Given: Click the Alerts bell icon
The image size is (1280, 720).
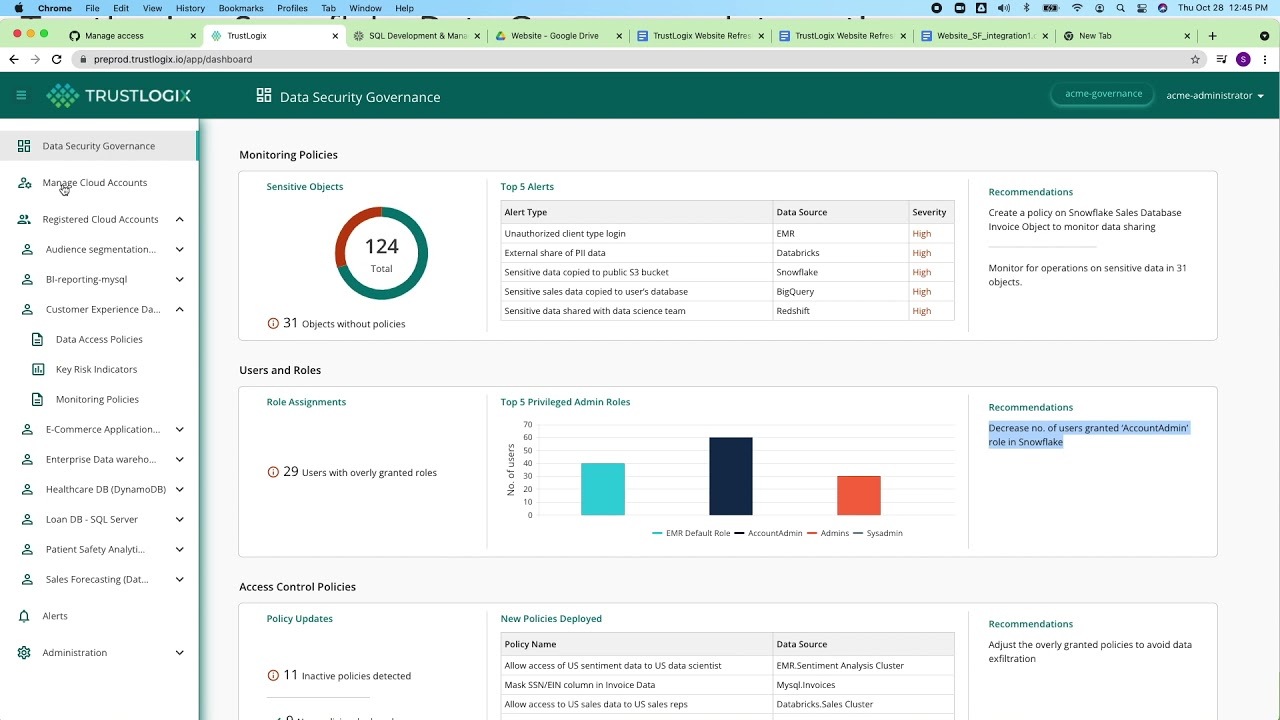Looking at the screenshot, I should (x=24, y=616).
